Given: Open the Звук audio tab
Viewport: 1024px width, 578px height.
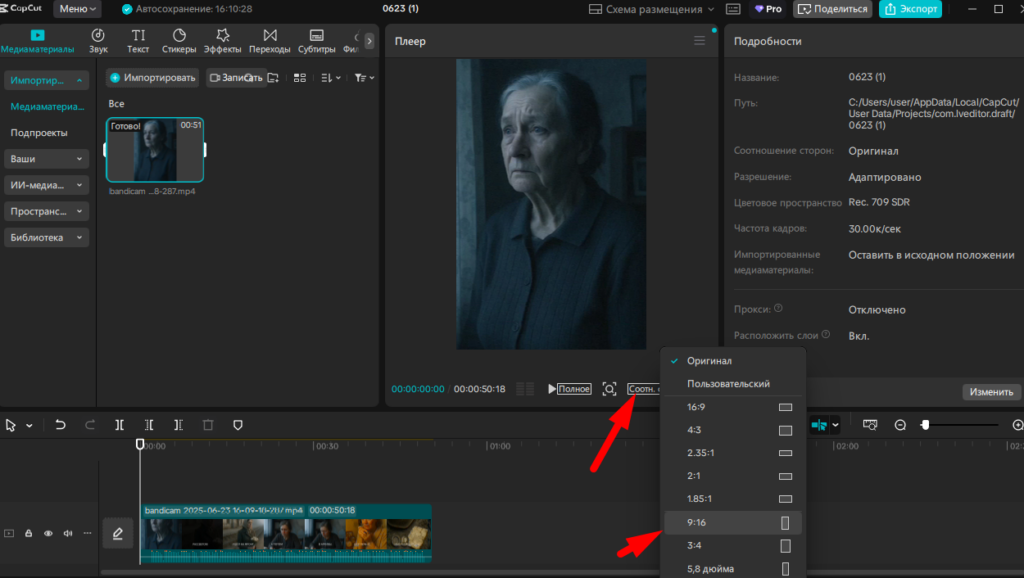Looking at the screenshot, I should click(98, 40).
